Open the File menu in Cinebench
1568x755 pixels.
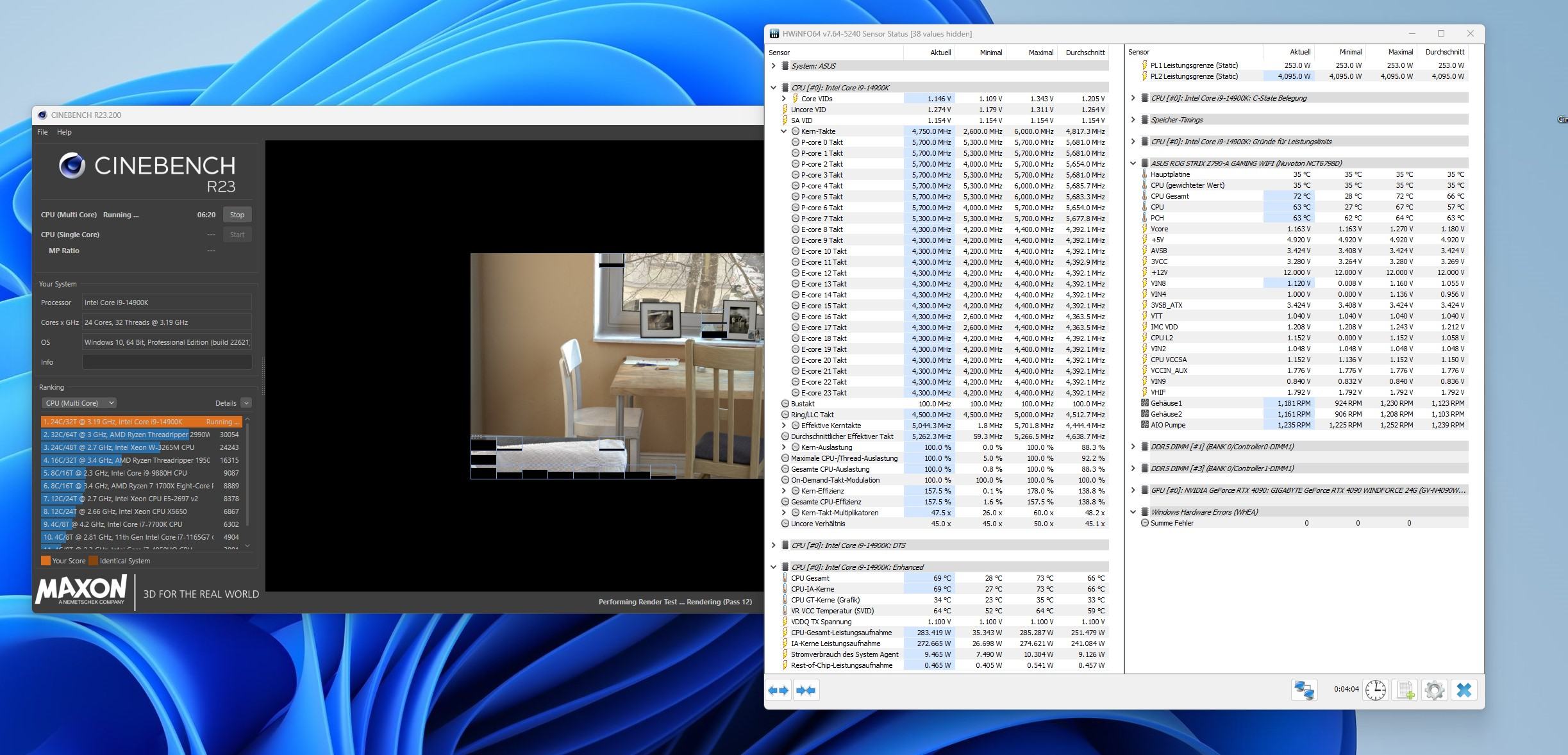click(x=42, y=132)
